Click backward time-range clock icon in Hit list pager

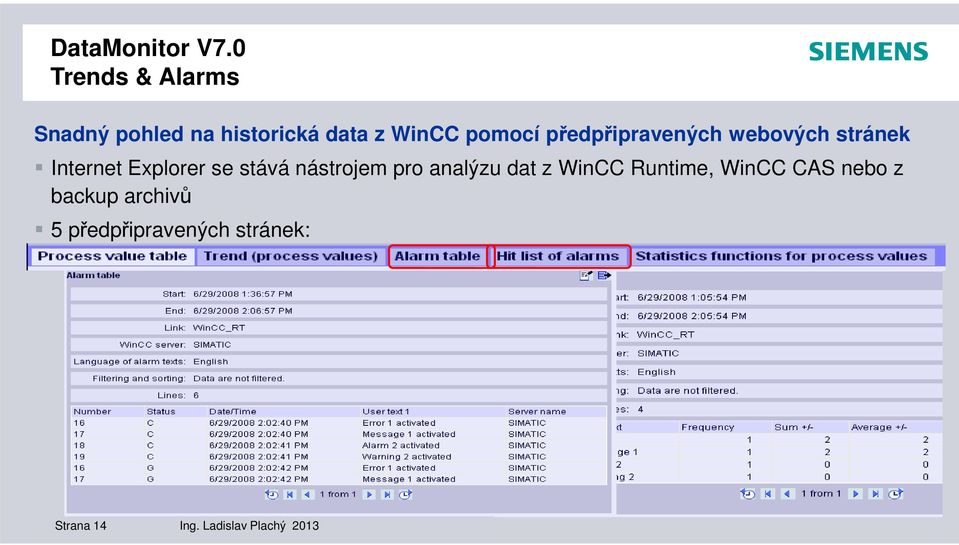[747, 494]
